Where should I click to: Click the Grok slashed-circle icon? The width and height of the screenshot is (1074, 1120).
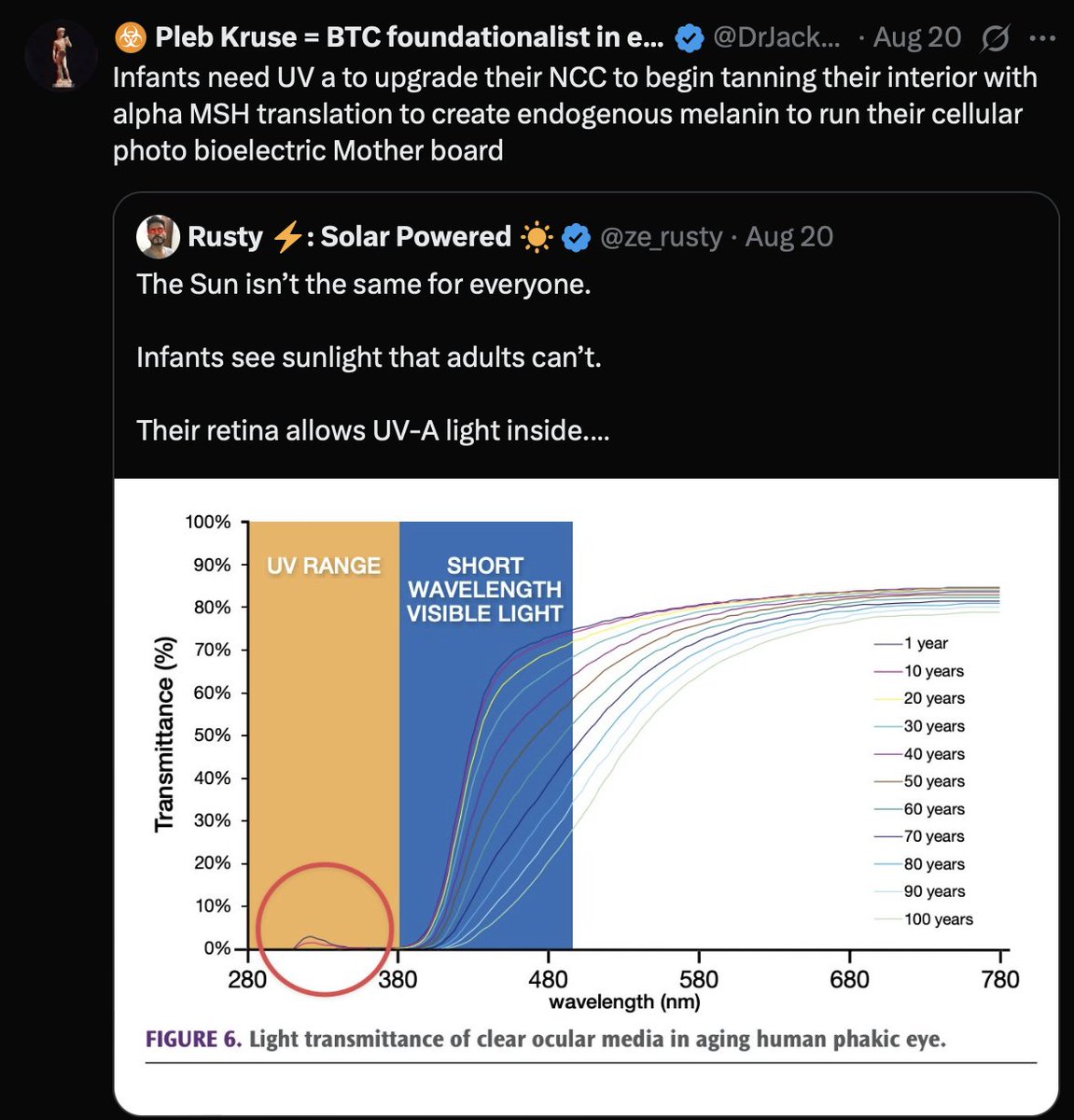[x=996, y=38]
